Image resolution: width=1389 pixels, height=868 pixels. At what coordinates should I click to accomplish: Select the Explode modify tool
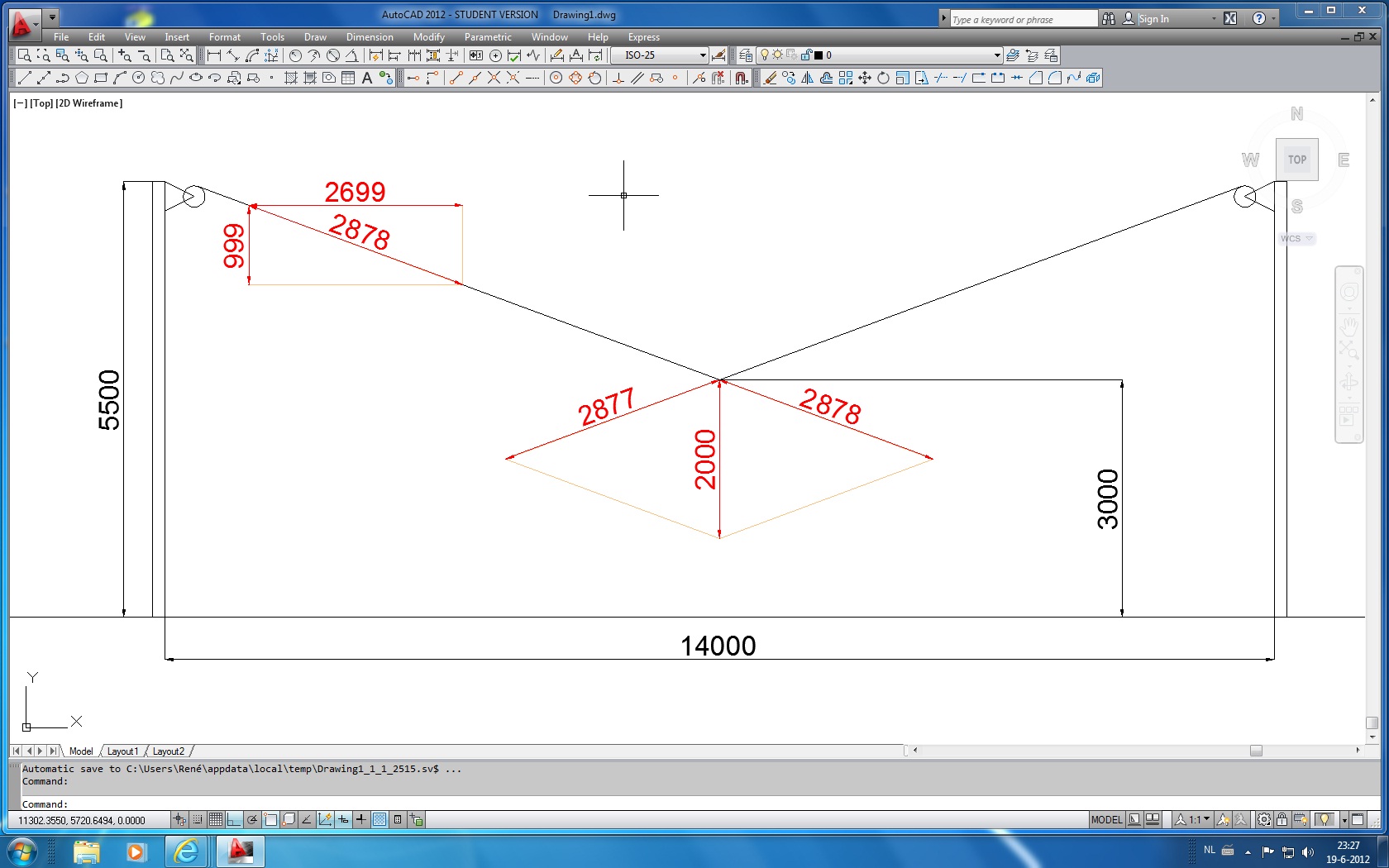pyautogui.click(x=1093, y=78)
